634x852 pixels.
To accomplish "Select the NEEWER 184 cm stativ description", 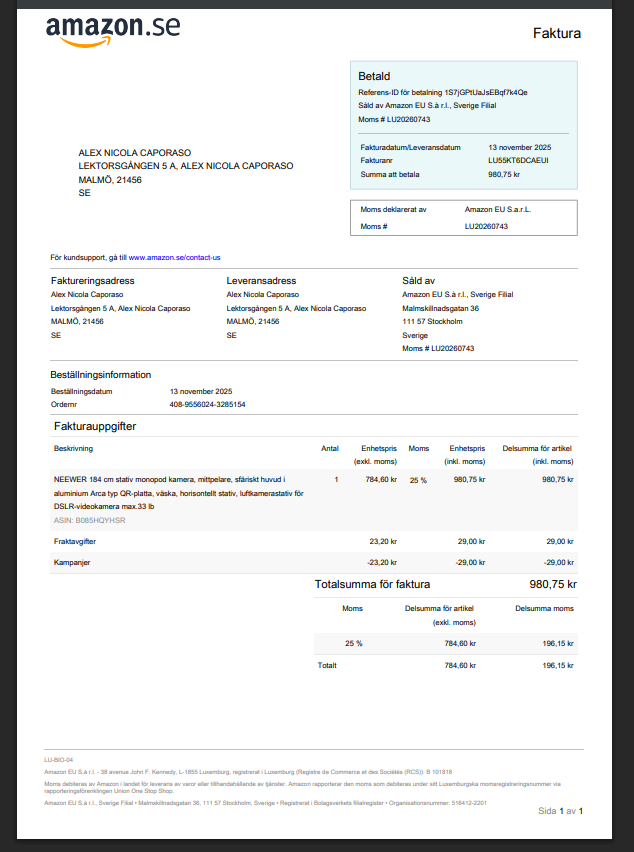I will pos(179,493).
